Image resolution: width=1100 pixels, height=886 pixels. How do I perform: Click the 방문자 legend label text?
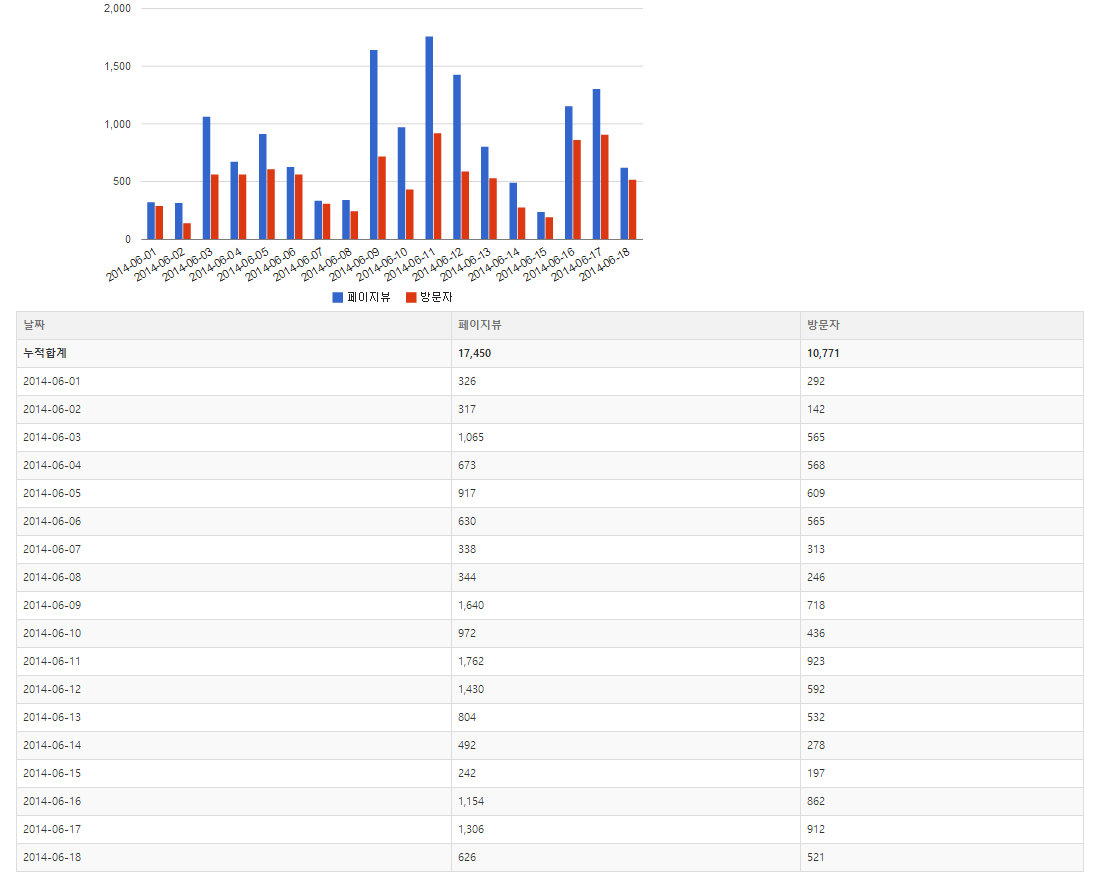pyautogui.click(x=436, y=298)
